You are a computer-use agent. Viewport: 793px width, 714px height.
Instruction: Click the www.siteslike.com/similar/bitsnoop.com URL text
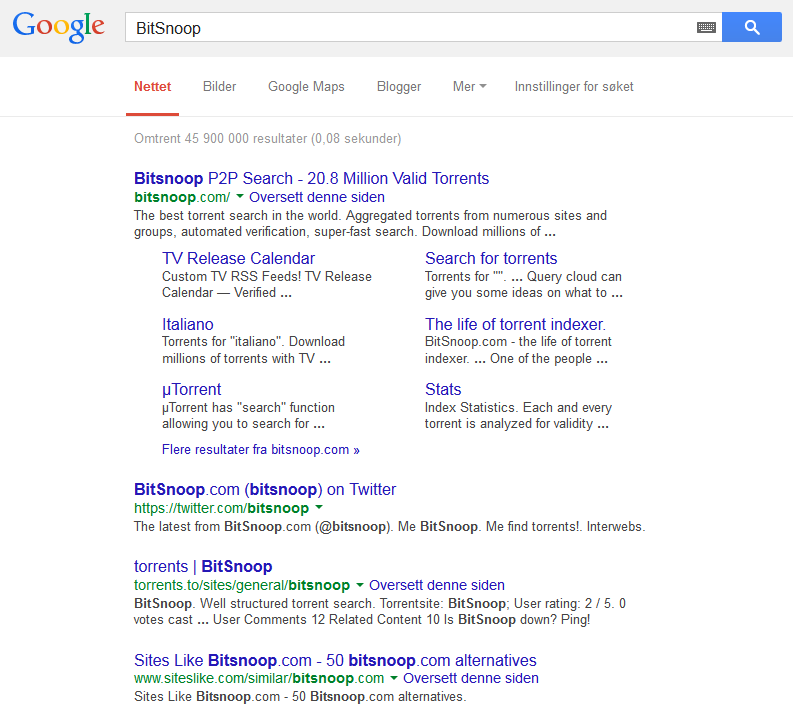[x=259, y=678]
